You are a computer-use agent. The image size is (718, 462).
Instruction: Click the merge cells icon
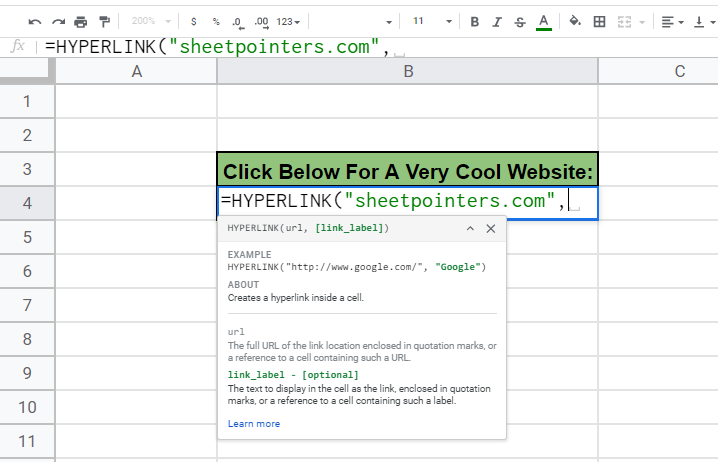(x=625, y=22)
